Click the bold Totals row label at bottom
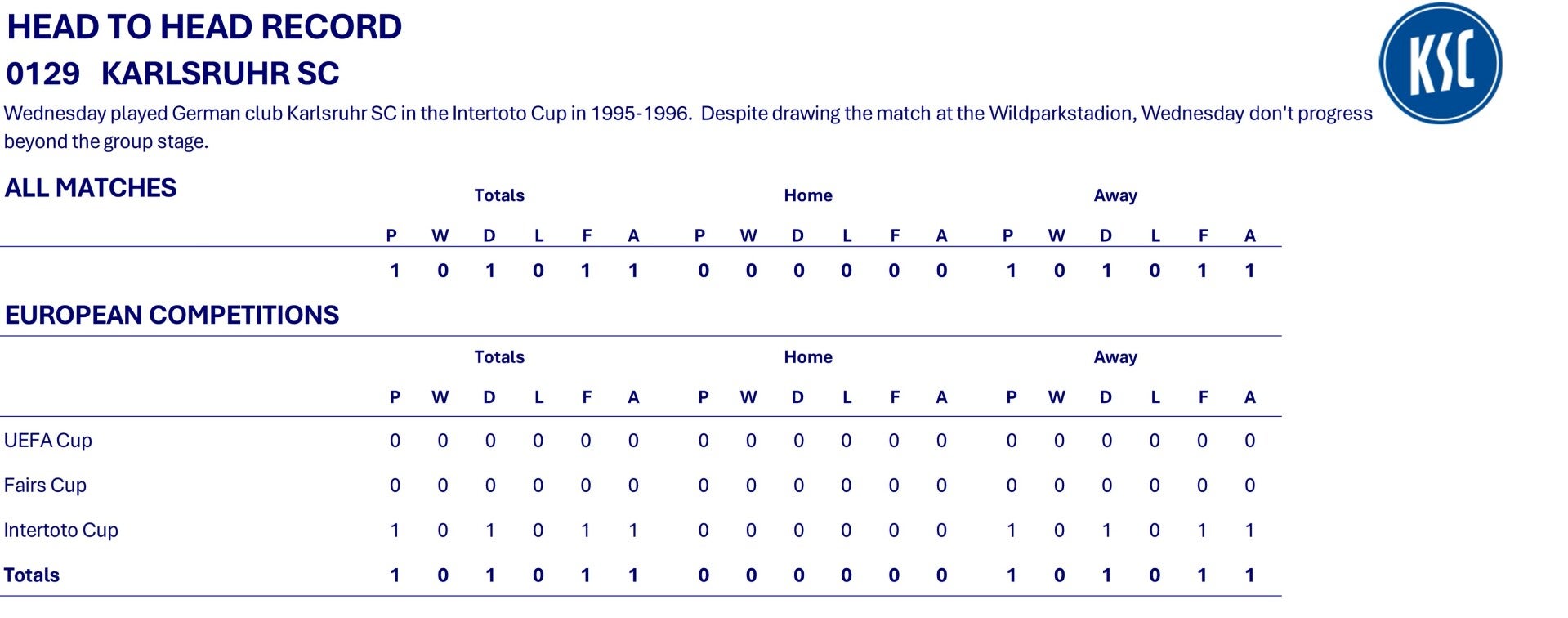This screenshot has width=1568, height=618. 32,575
